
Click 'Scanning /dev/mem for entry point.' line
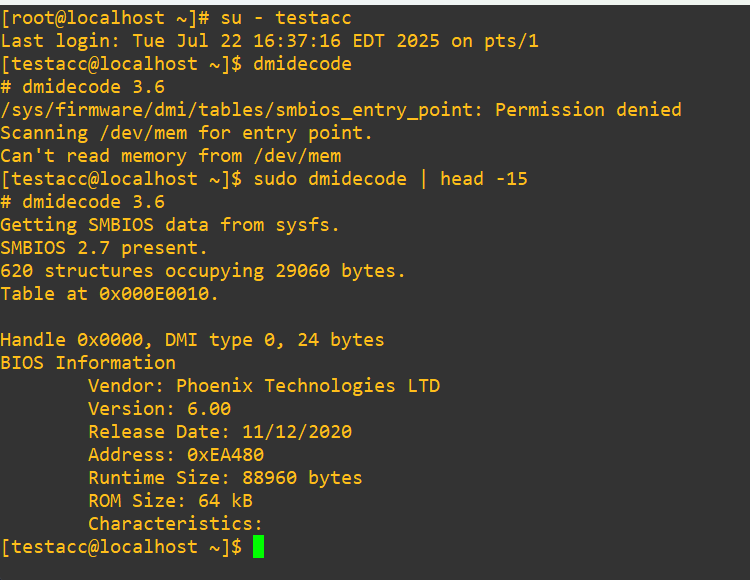(x=186, y=133)
